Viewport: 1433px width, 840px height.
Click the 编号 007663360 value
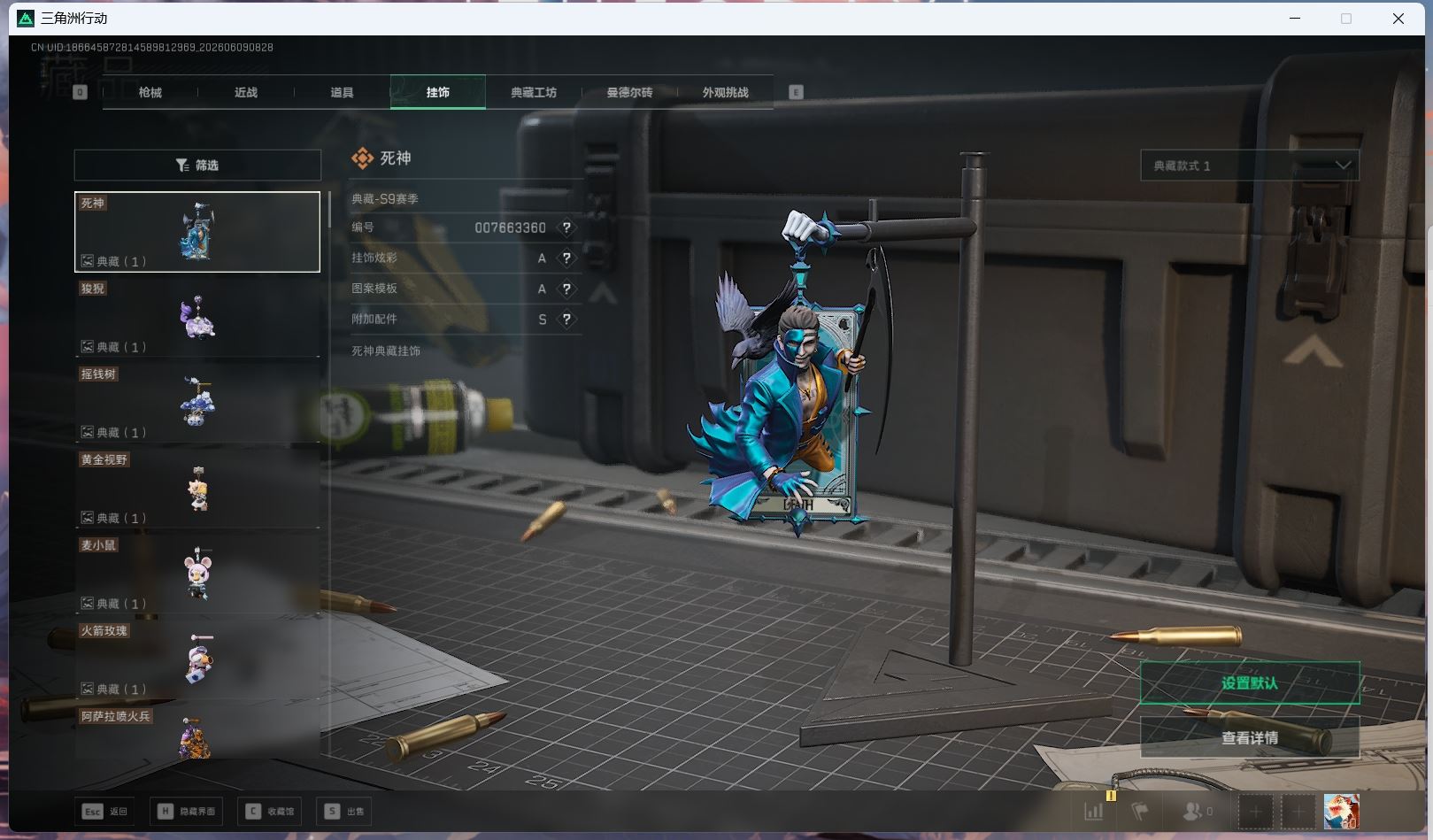tap(510, 227)
